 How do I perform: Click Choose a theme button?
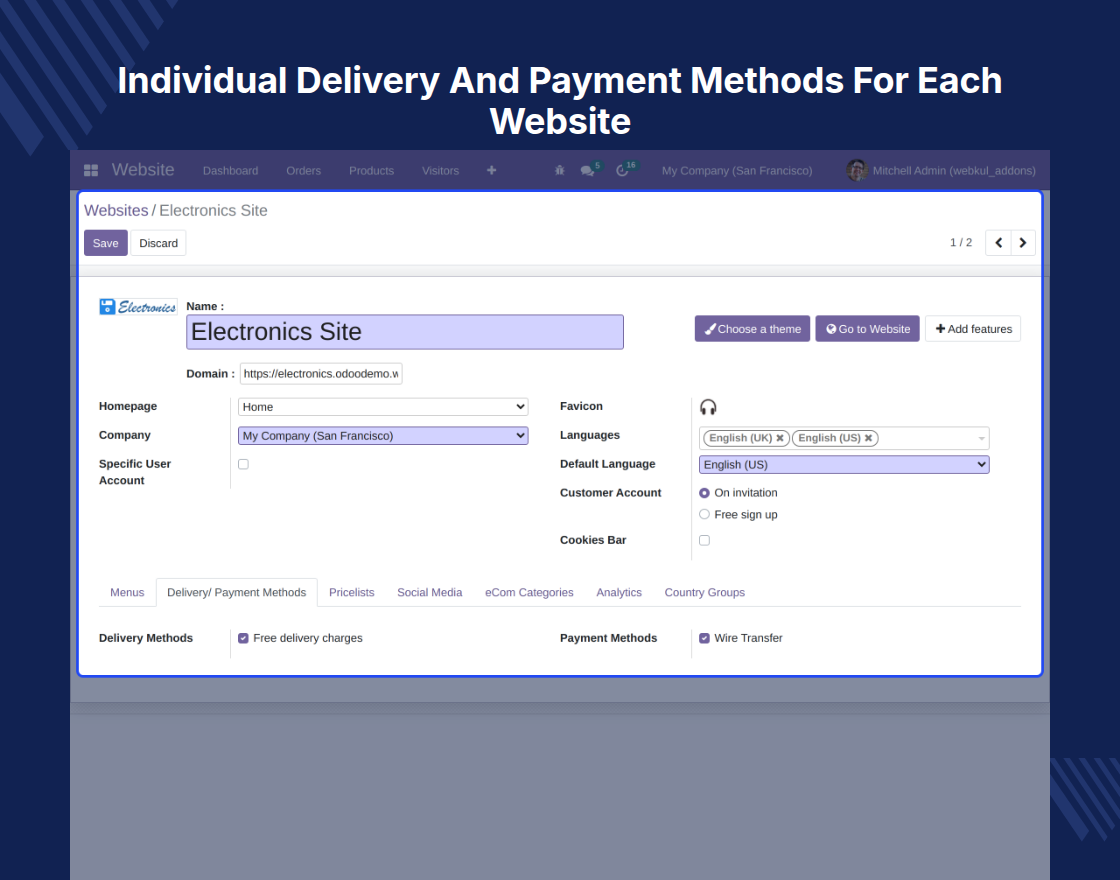click(752, 329)
